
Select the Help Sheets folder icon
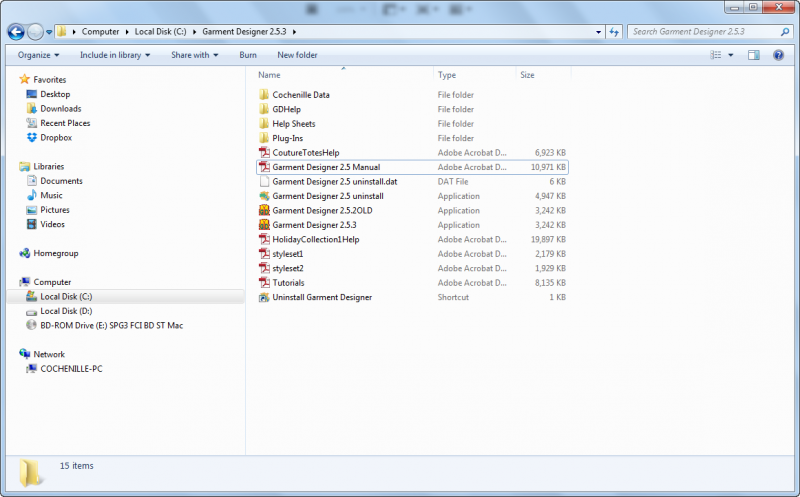[264, 123]
